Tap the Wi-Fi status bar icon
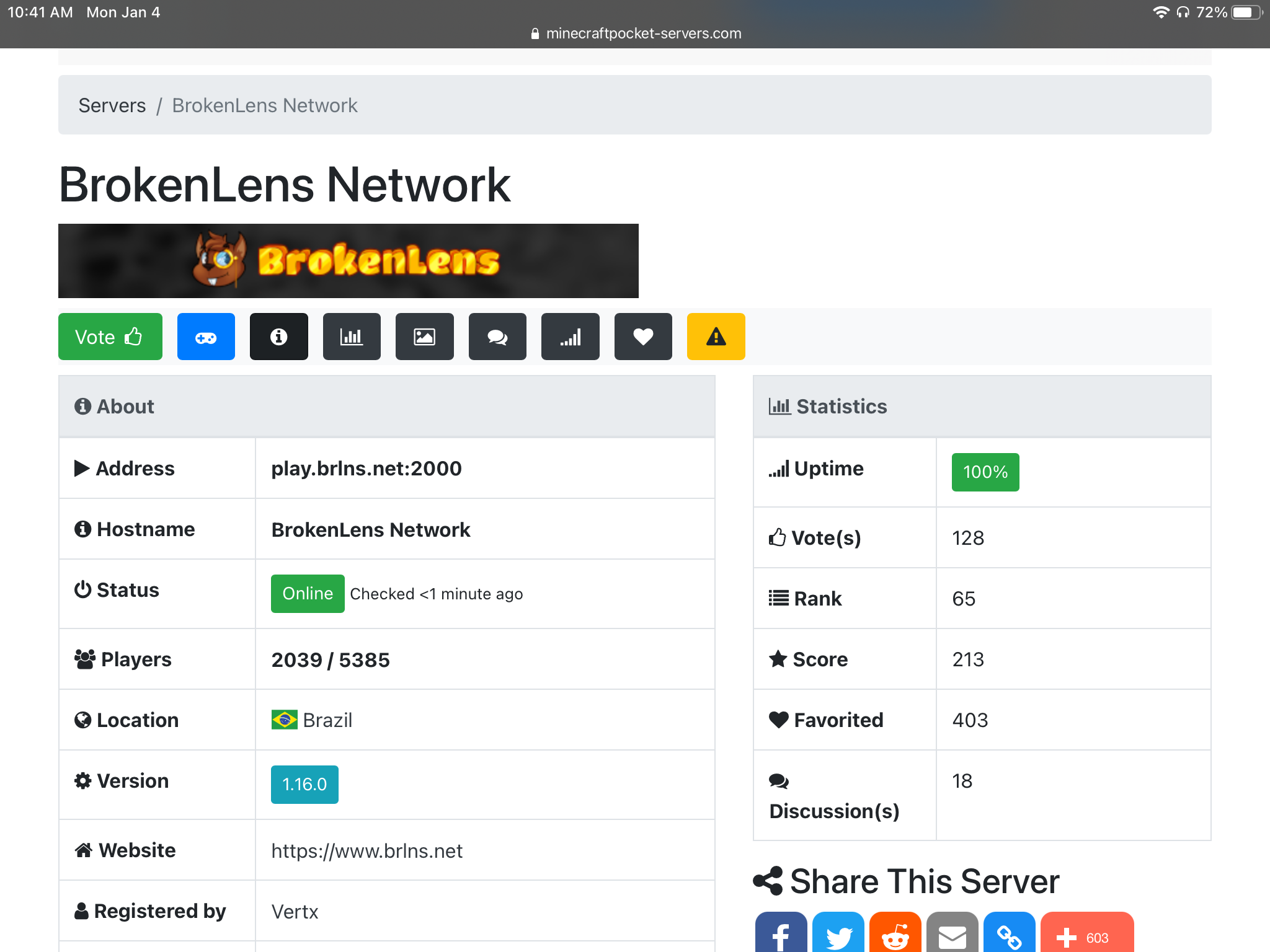This screenshot has width=1270, height=952. point(1161,12)
